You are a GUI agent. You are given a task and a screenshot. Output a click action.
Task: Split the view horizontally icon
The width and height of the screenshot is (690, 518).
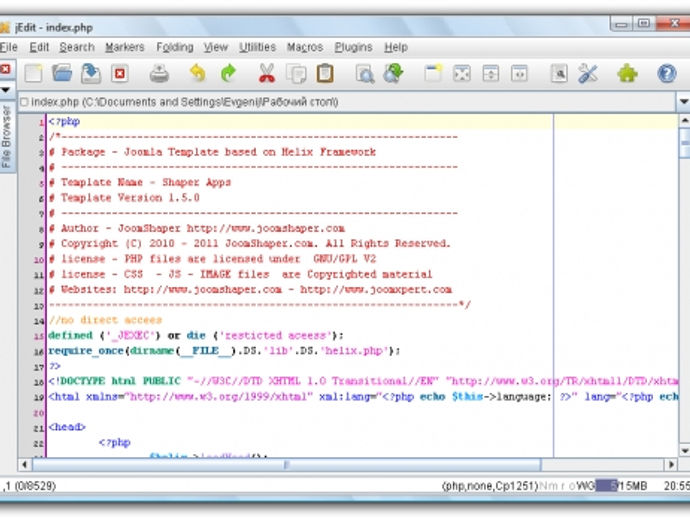(491, 73)
